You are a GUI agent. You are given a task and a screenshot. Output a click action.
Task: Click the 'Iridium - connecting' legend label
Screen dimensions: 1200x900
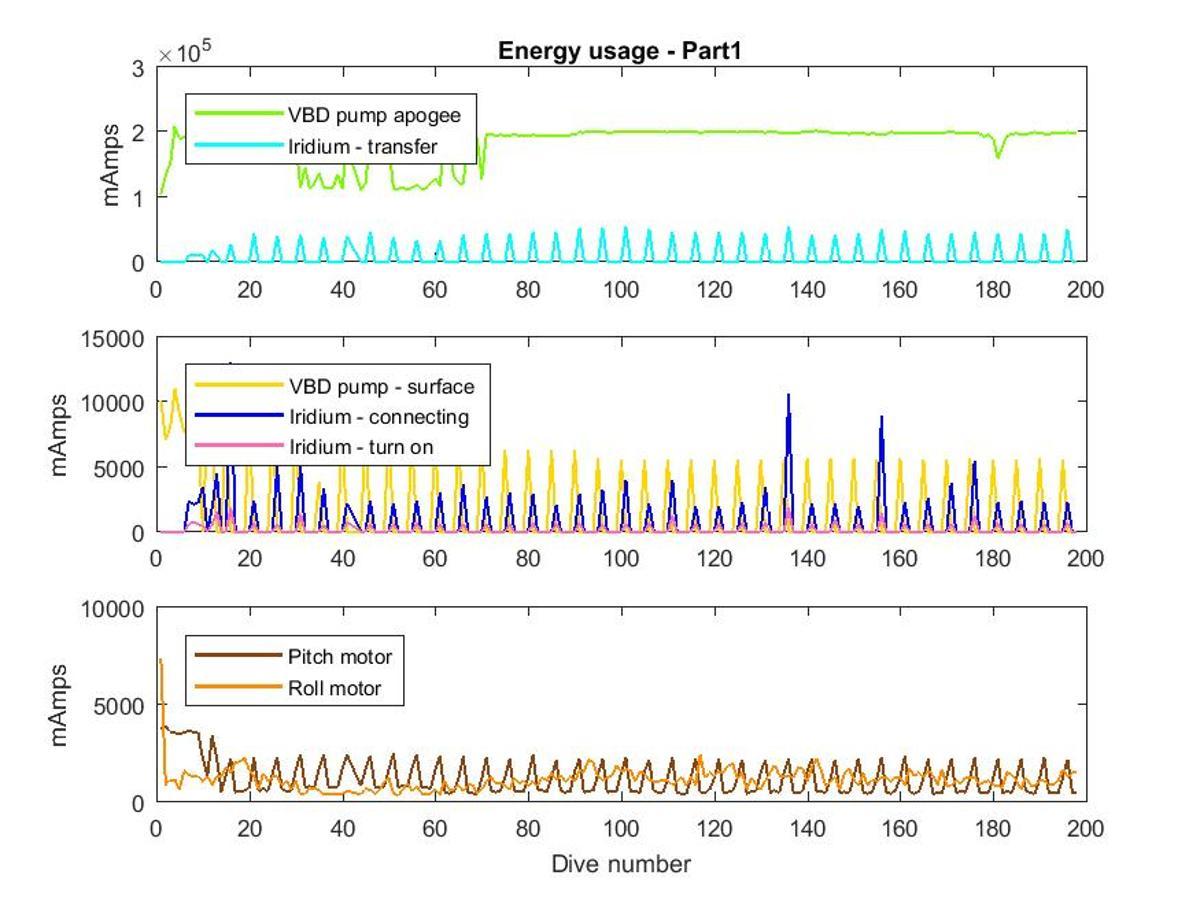click(378, 416)
